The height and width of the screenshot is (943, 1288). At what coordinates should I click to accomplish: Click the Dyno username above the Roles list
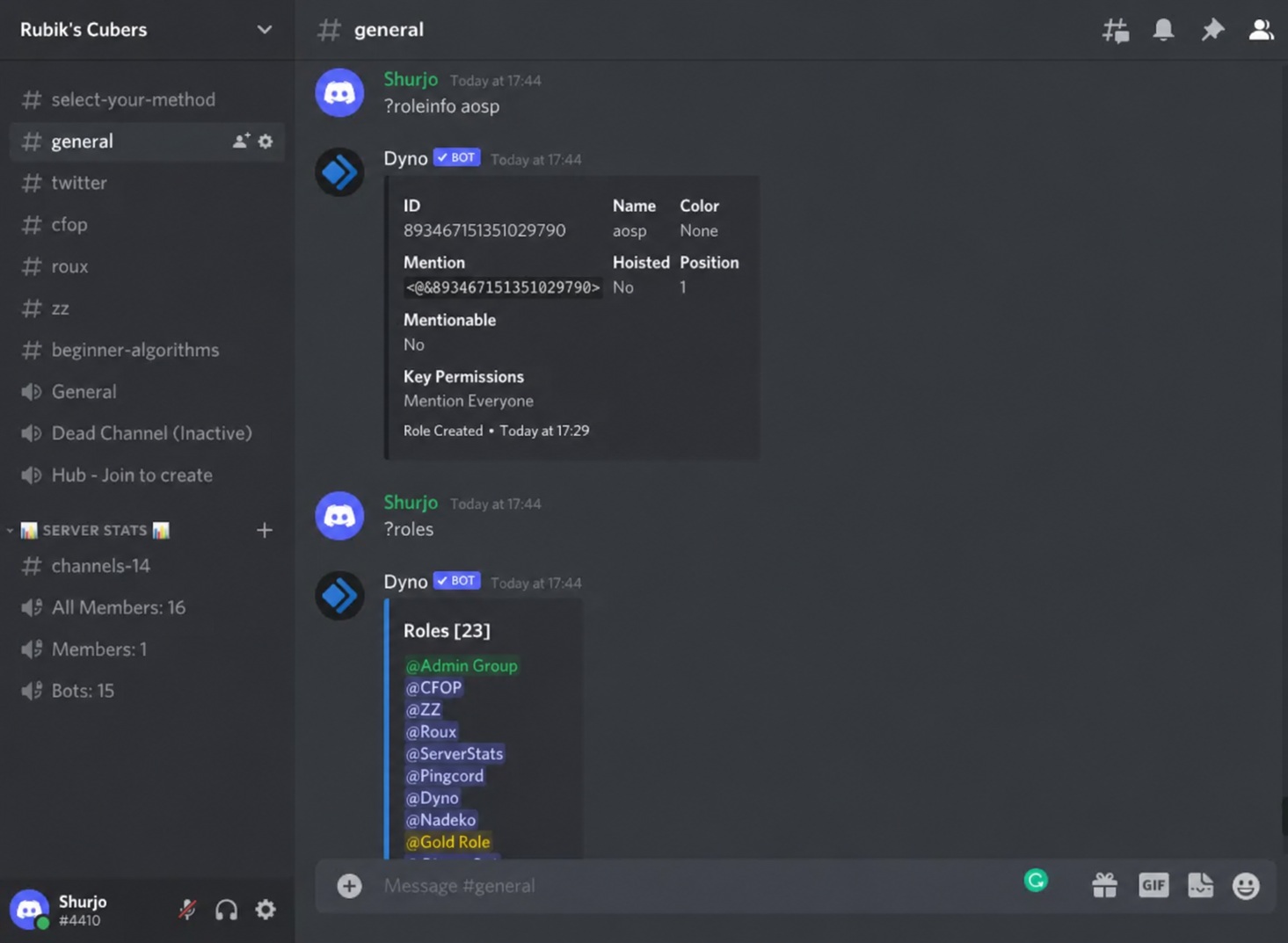(405, 582)
